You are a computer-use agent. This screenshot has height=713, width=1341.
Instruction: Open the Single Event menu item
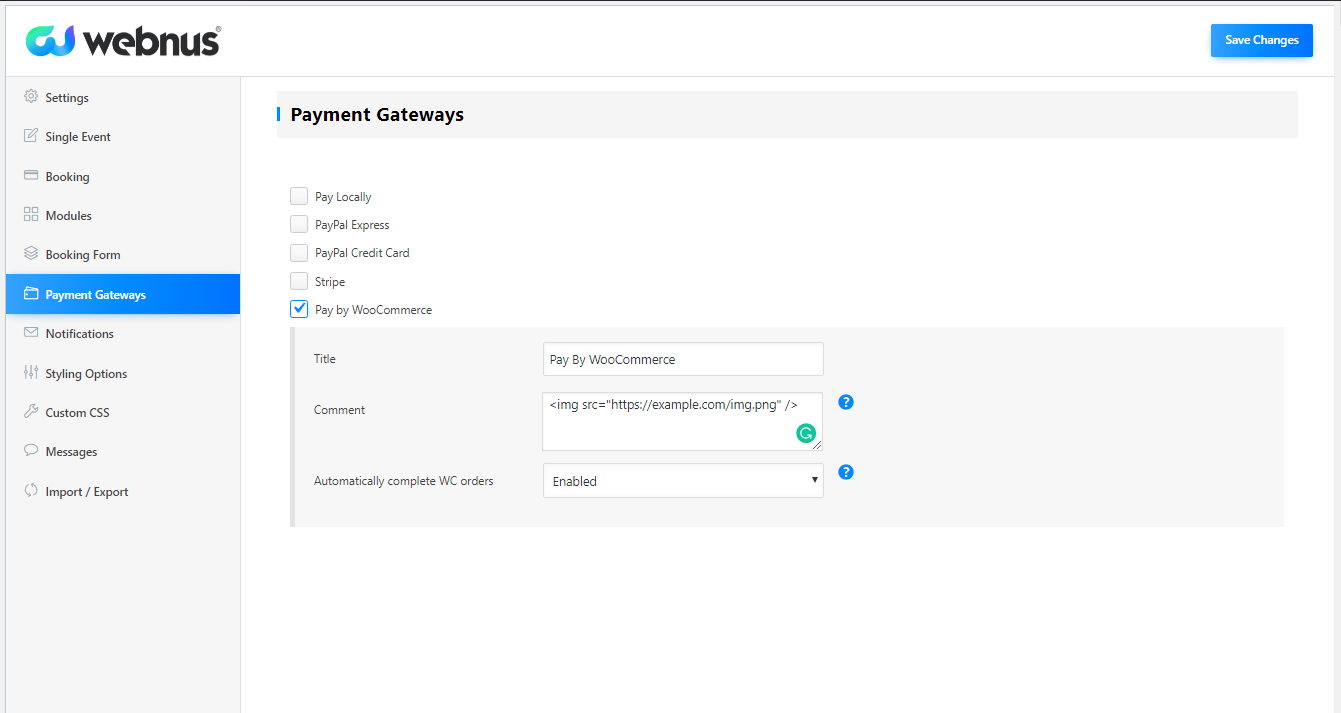122,136
